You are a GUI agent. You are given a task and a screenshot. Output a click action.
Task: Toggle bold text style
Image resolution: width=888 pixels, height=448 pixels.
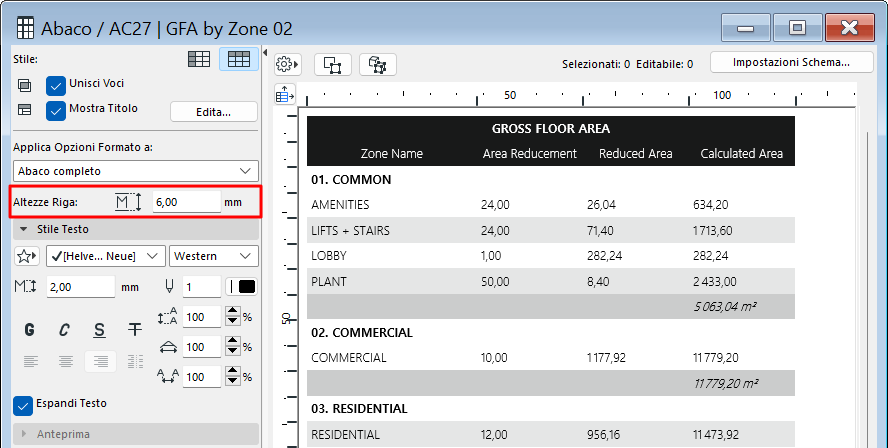pos(29,329)
